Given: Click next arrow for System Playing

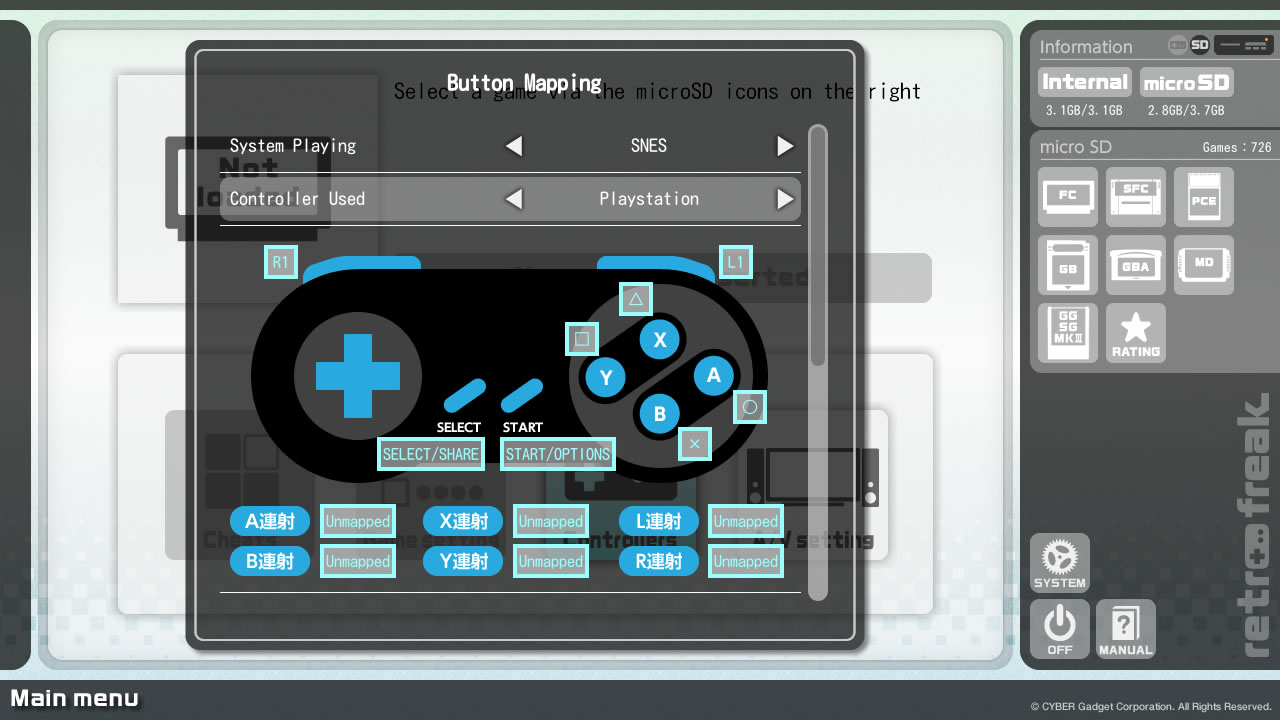Looking at the screenshot, I should (x=786, y=145).
